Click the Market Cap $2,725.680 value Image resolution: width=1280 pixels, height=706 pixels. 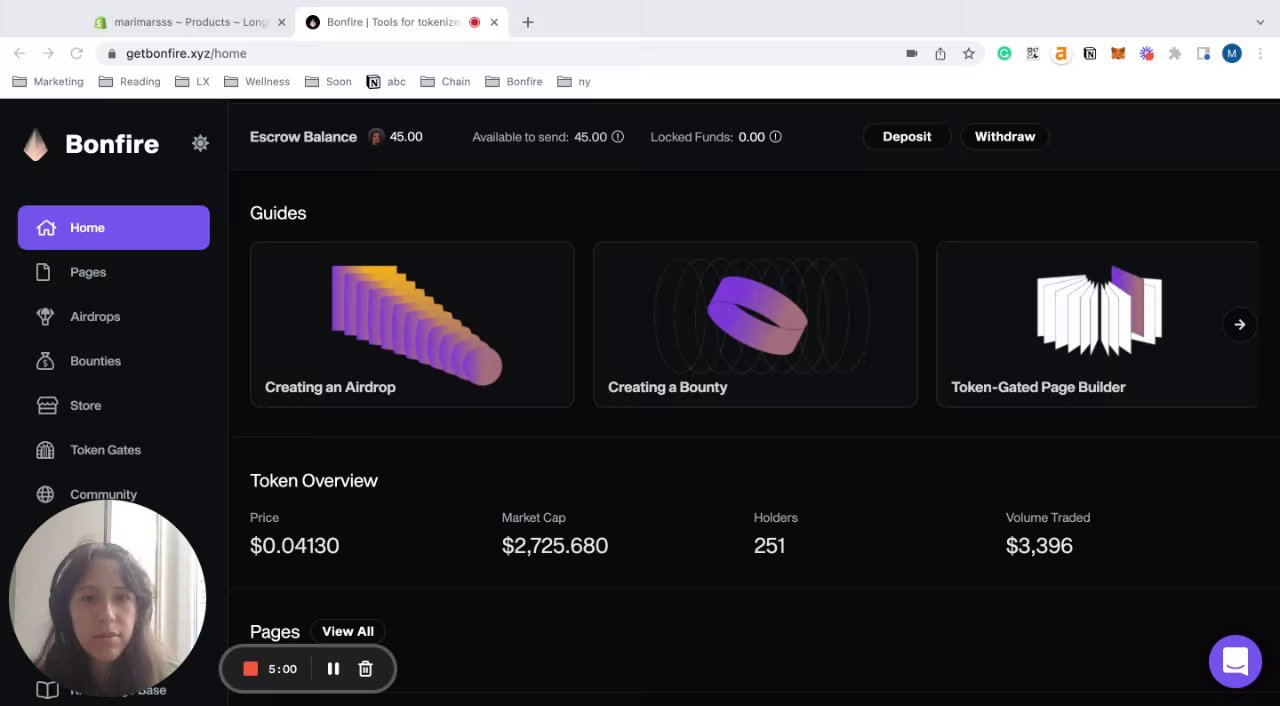[555, 545]
